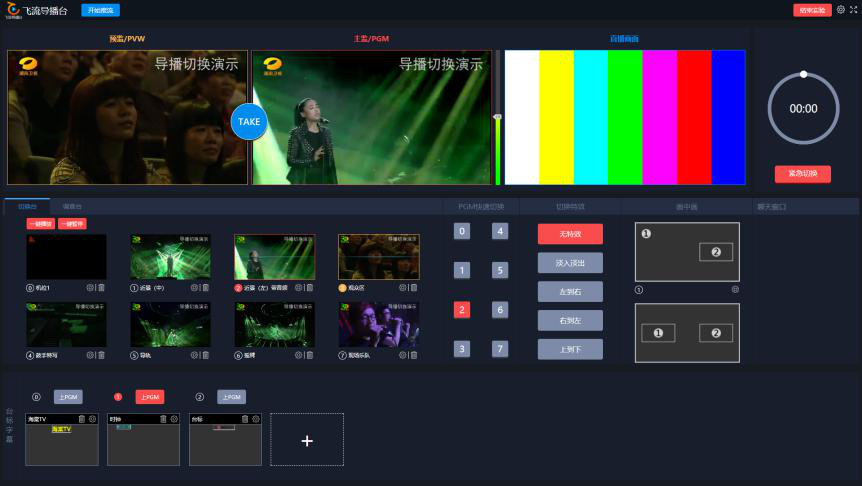Select source 1 stage thumbnail
Viewport: 862px width, 486px height.
coord(170,257)
